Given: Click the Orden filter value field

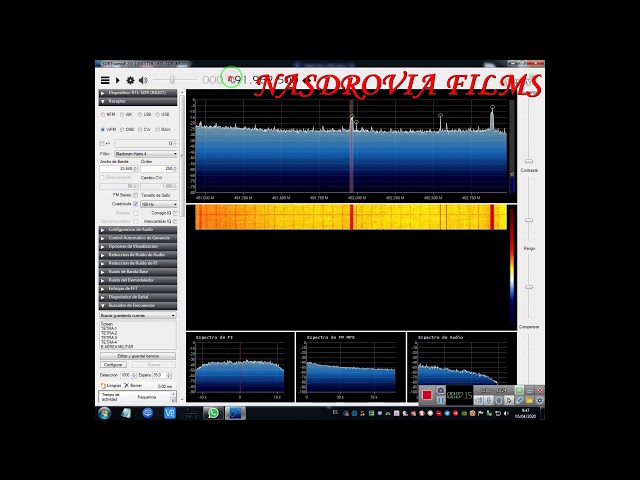Looking at the screenshot, I should coord(158,169).
